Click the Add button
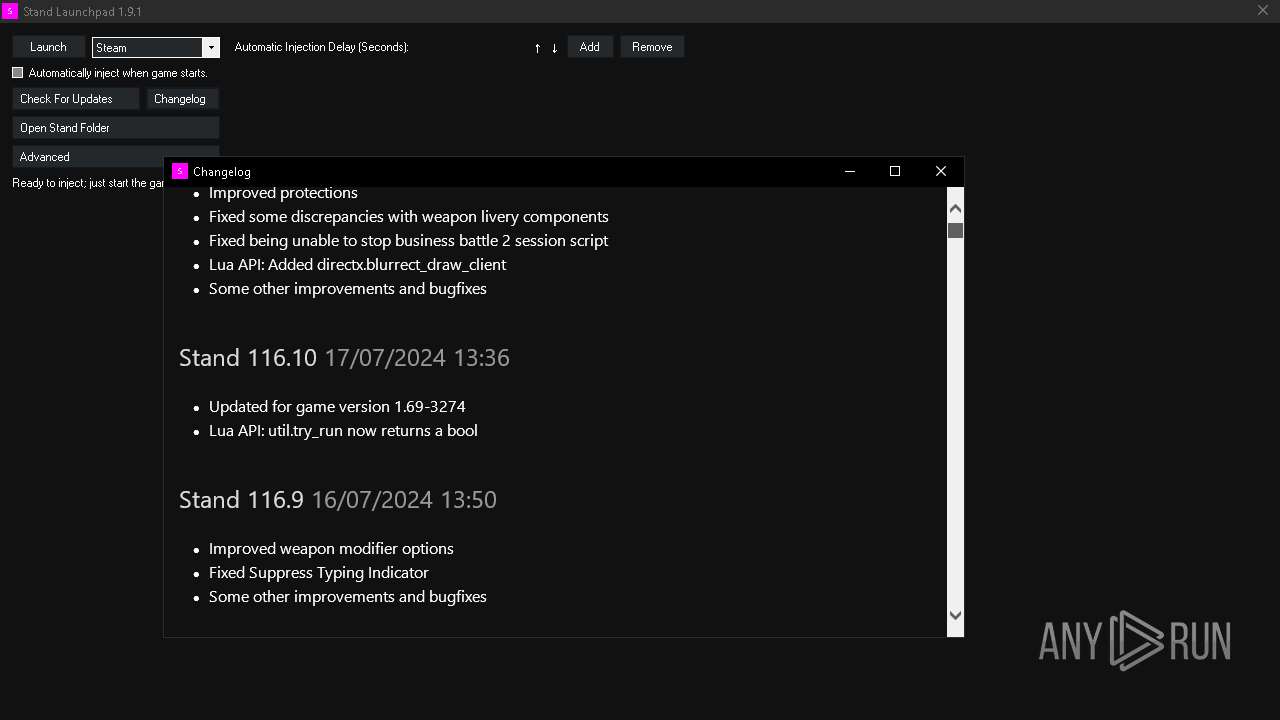 point(590,47)
